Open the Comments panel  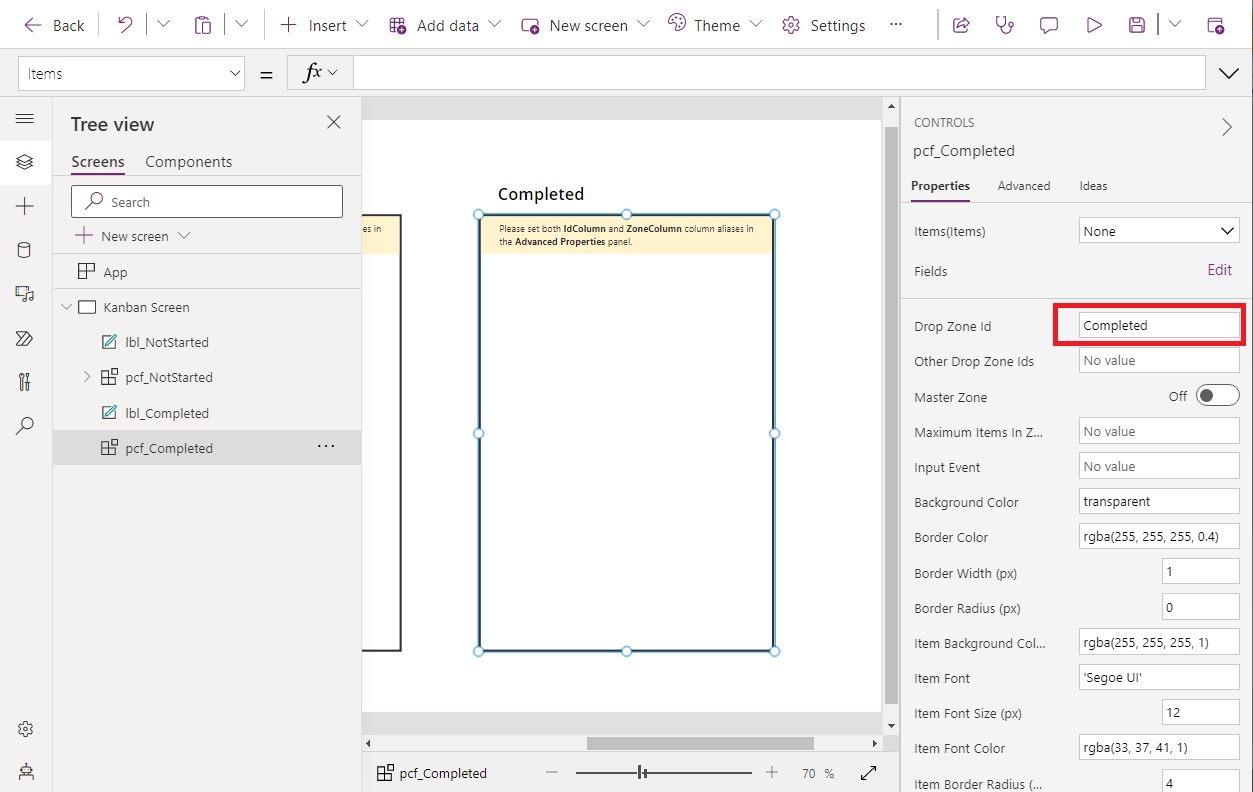(1048, 24)
